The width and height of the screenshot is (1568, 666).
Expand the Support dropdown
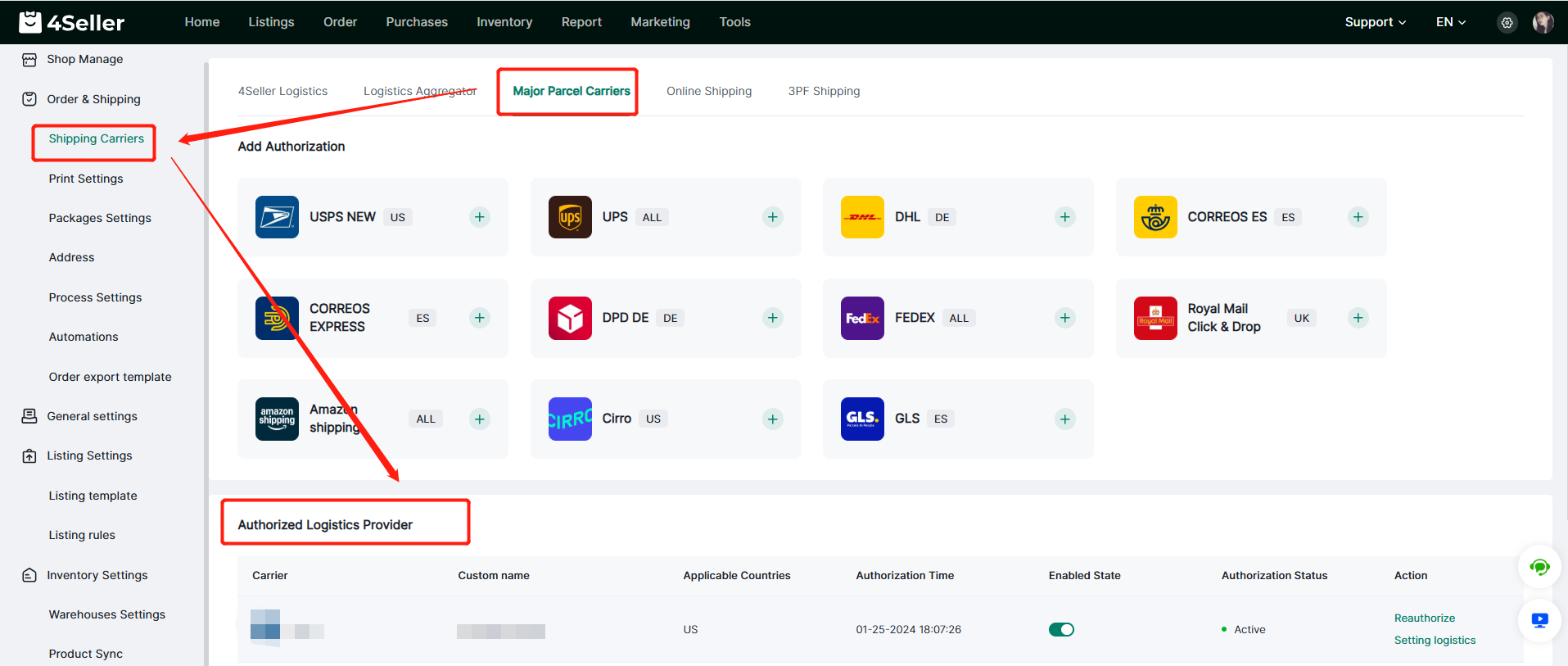coord(1375,22)
